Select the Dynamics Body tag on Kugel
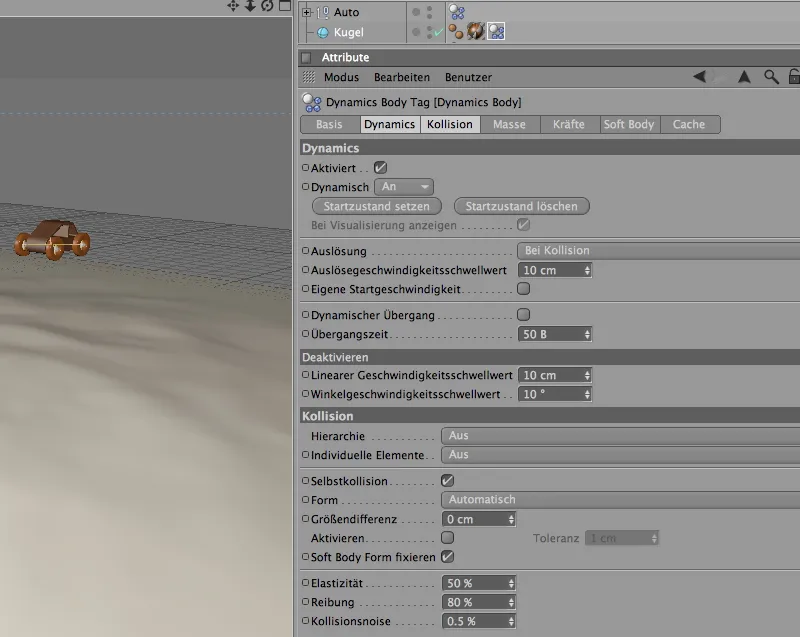This screenshot has height=637, width=800. click(x=495, y=32)
